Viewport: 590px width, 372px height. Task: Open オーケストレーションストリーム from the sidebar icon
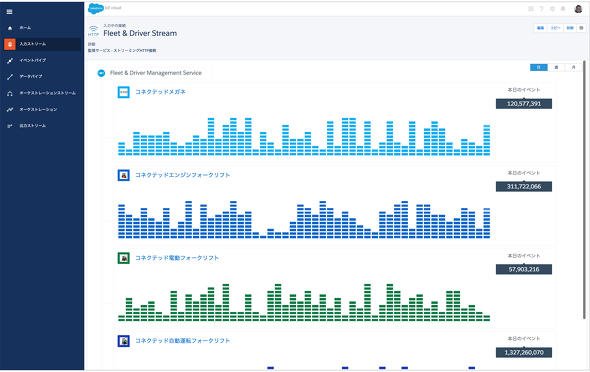coord(10,93)
